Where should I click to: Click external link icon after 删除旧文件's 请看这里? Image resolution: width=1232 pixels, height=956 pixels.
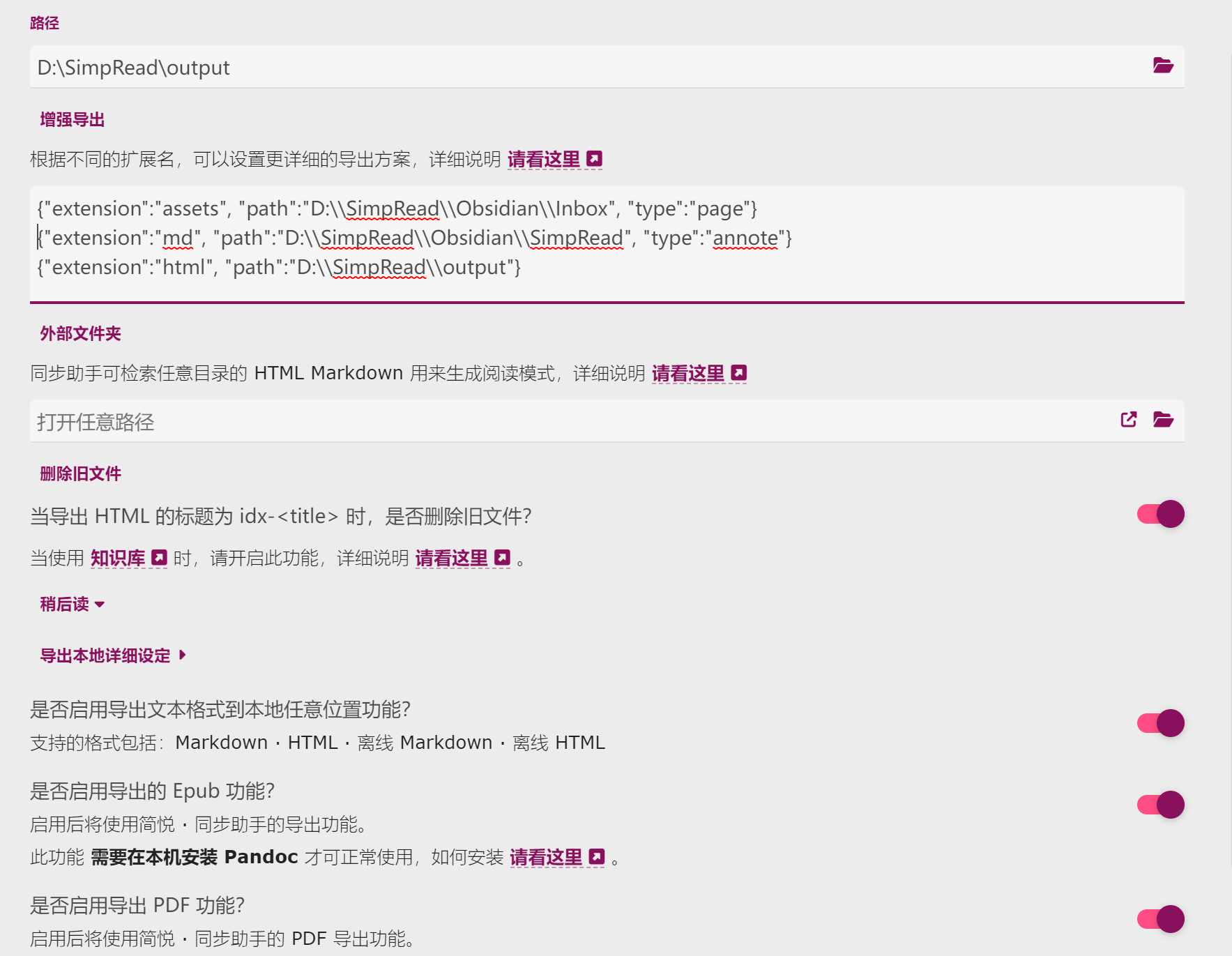pyautogui.click(x=501, y=557)
